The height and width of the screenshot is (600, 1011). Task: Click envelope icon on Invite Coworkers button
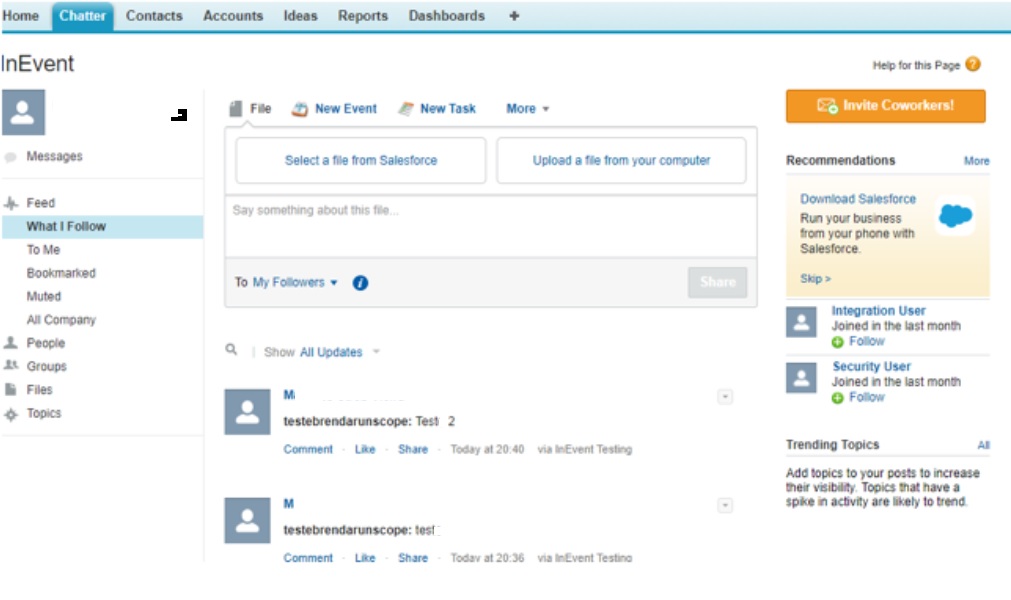click(827, 106)
